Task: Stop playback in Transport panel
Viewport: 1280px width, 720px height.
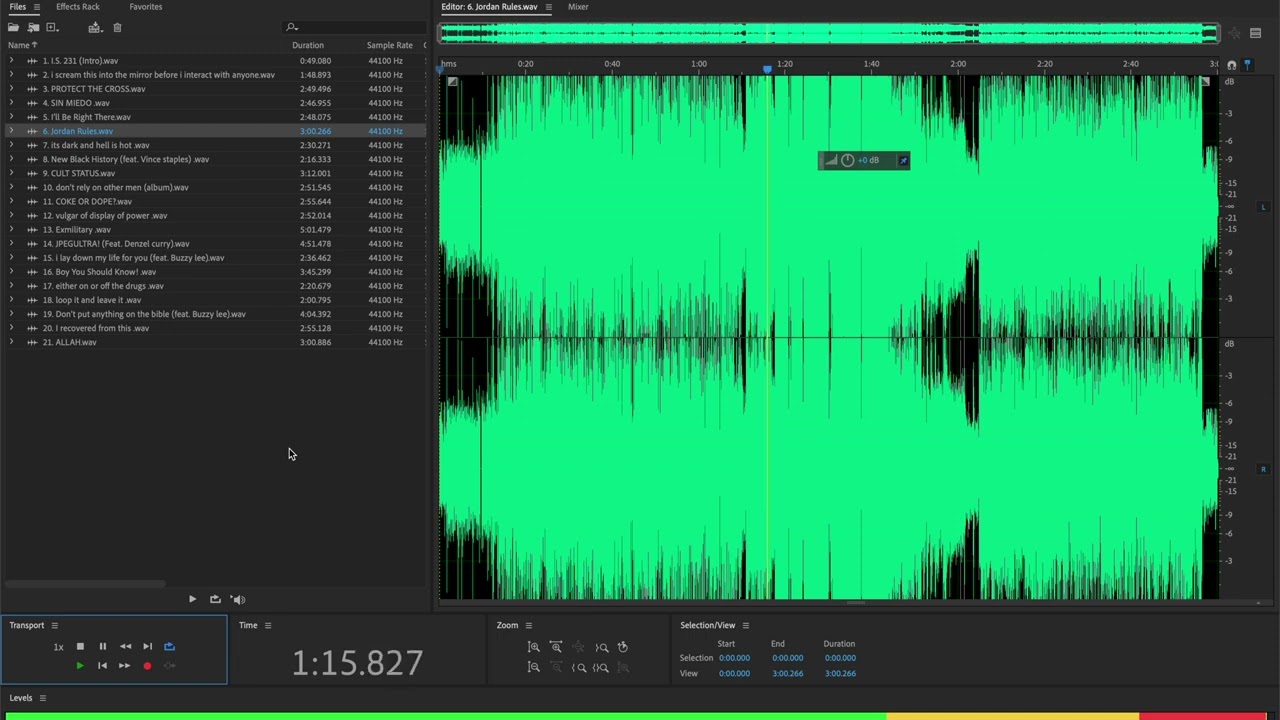Action: click(80, 647)
